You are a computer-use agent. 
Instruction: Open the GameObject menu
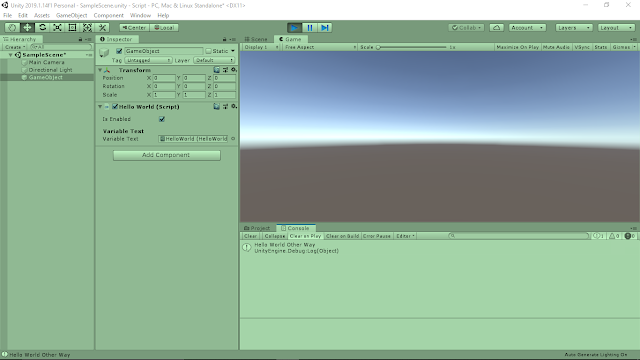coord(71,16)
